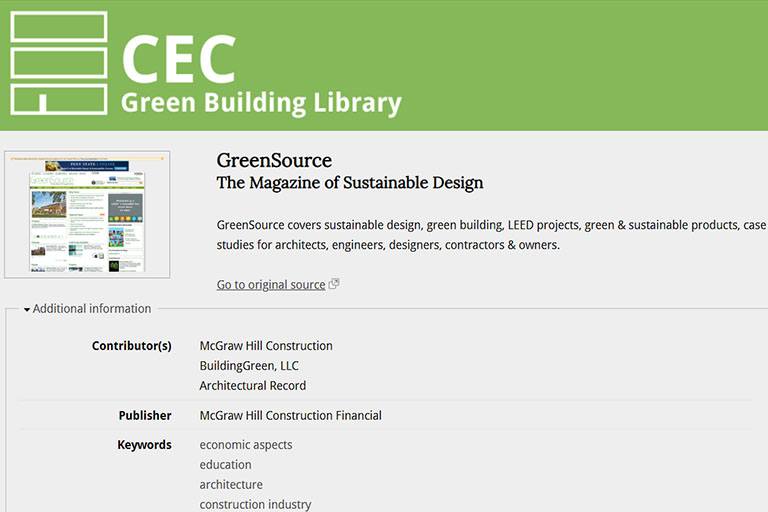Screen dimensions: 768x512
Task: Click the 'architecture' keyword
Action: pos(231,485)
